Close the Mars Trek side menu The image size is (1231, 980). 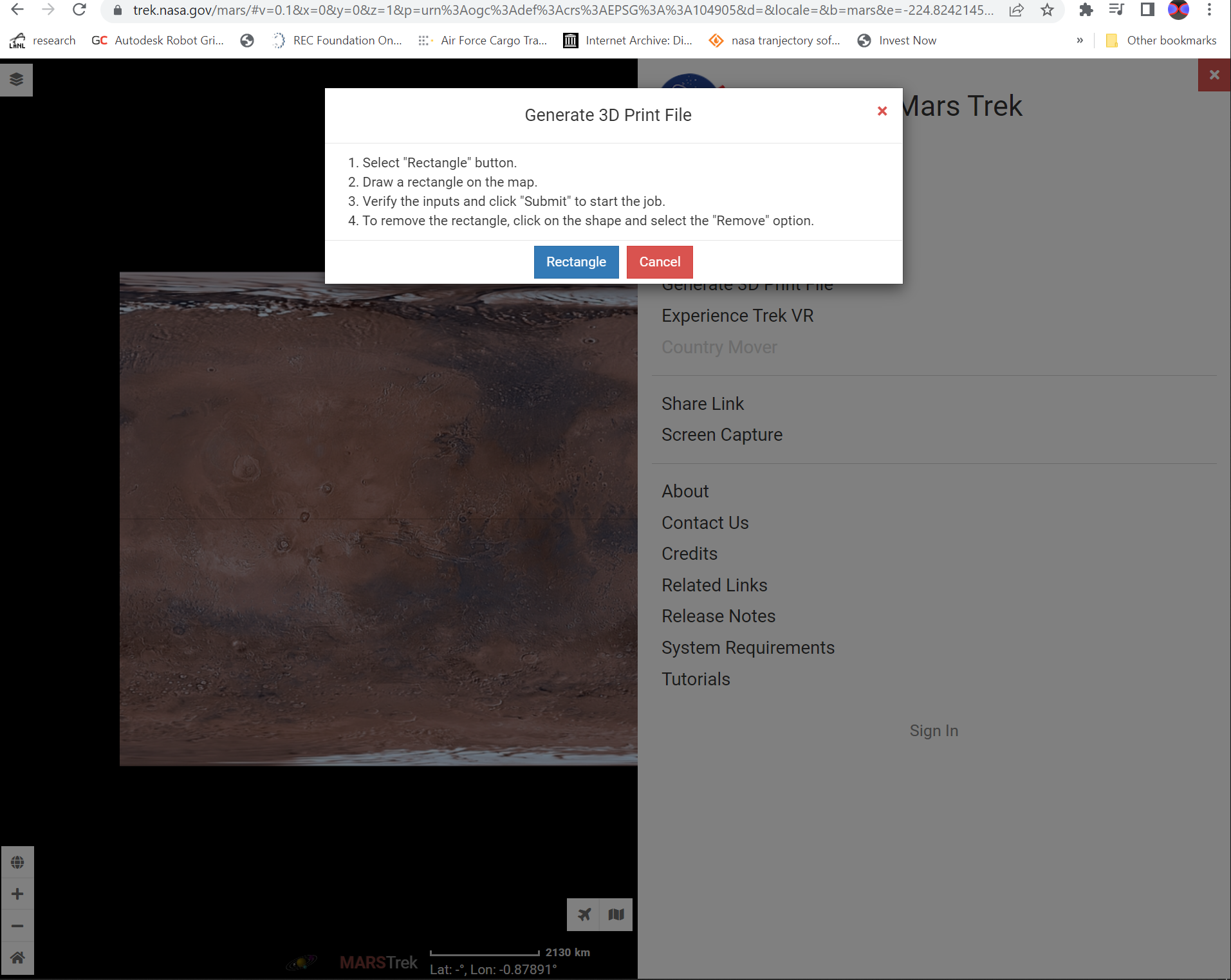(1214, 75)
